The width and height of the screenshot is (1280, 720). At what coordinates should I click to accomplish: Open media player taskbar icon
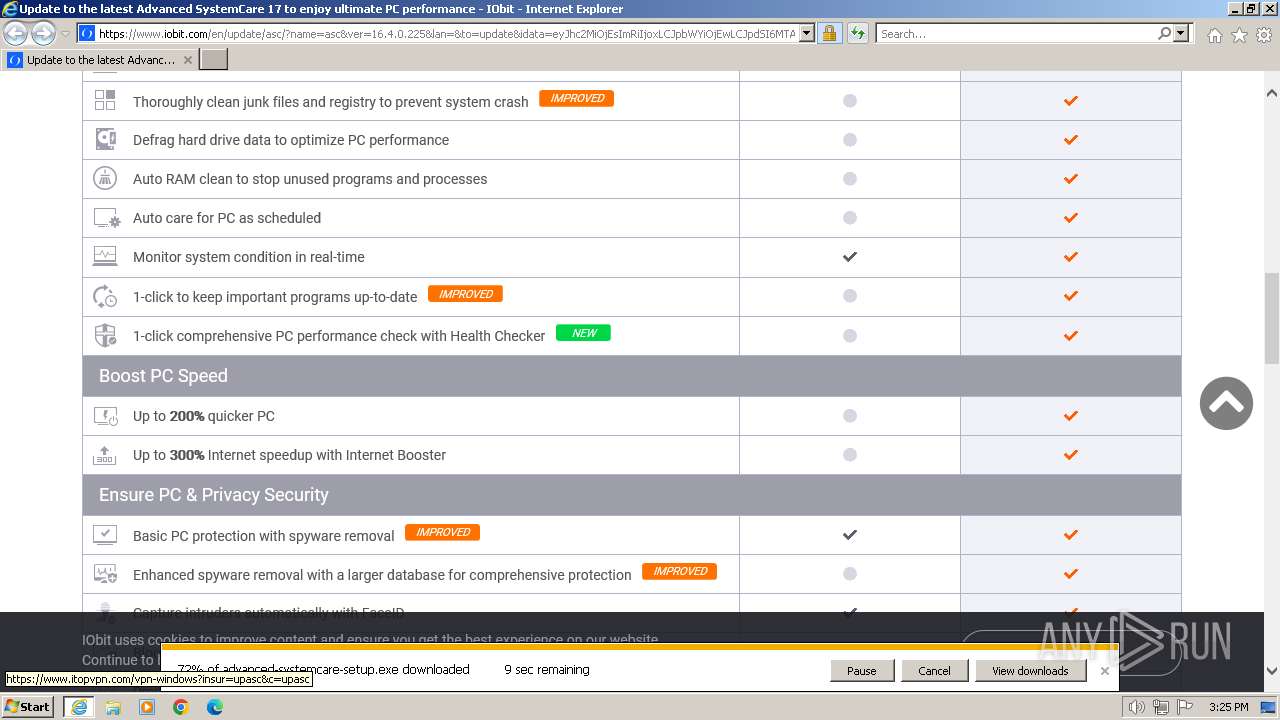(147, 707)
